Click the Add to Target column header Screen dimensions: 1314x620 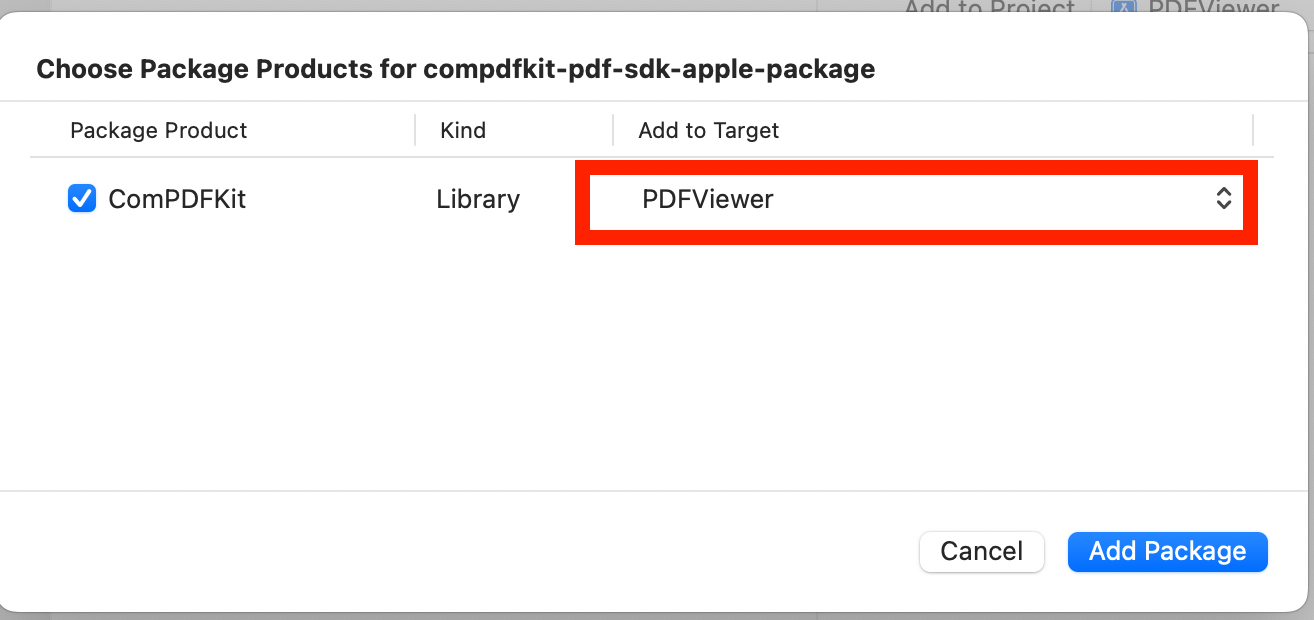pyautogui.click(x=708, y=130)
